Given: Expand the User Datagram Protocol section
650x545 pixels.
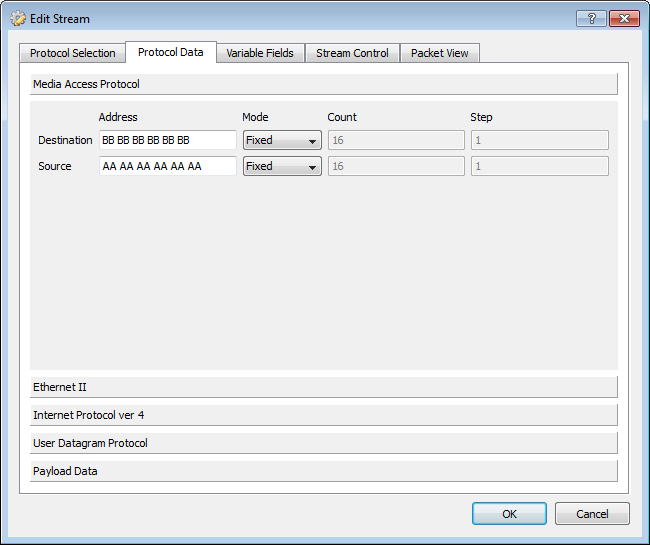Looking at the screenshot, I should click(x=324, y=443).
